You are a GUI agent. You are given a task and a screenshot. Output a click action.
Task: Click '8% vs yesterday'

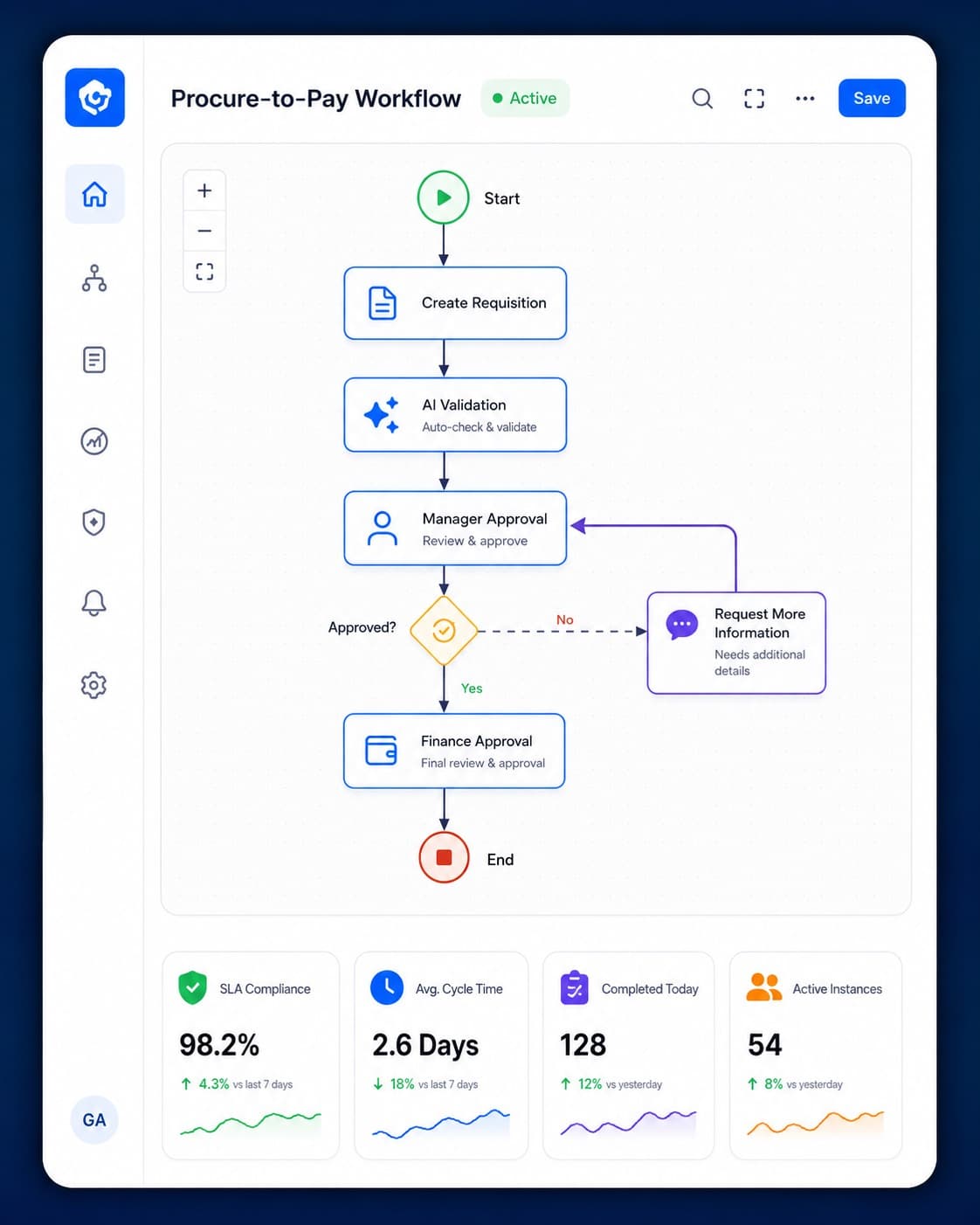(795, 1084)
